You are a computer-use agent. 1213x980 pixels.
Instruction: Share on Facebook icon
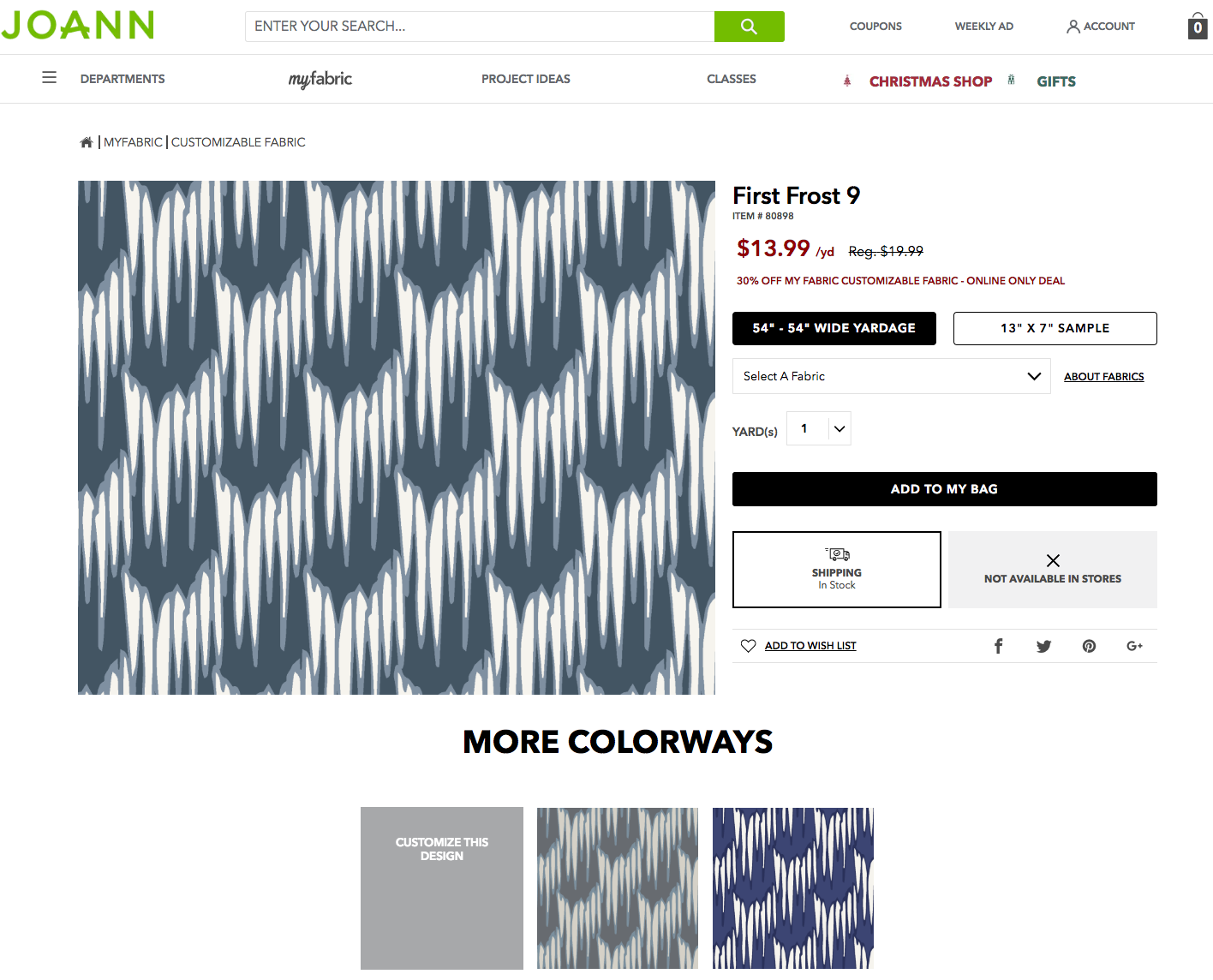click(x=998, y=646)
